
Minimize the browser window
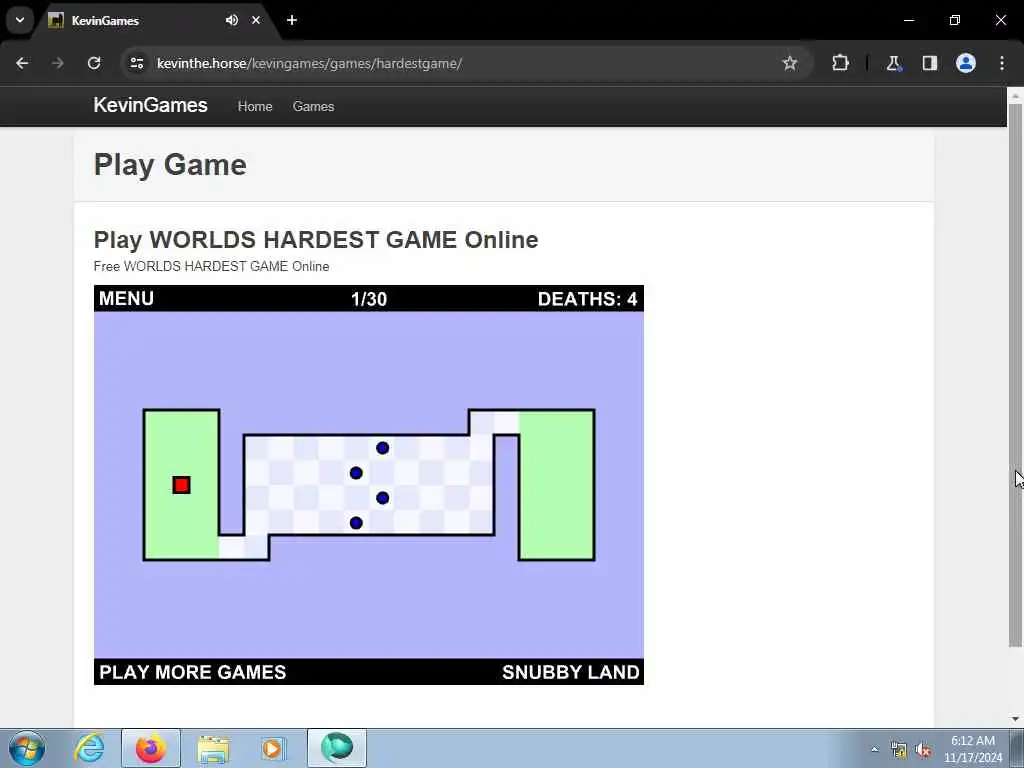pyautogui.click(x=908, y=20)
